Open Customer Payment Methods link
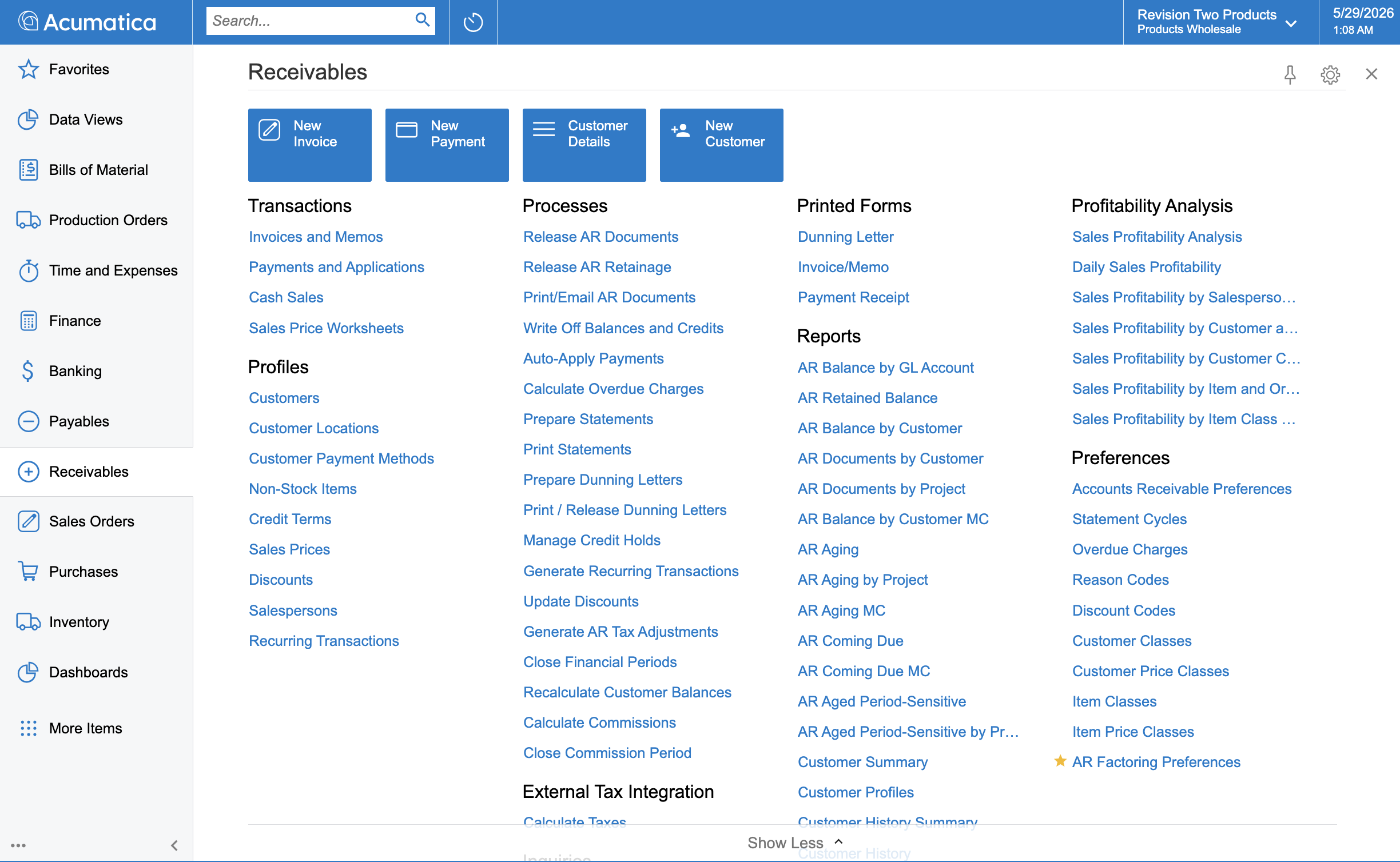Viewport: 1400px width, 862px height. (x=341, y=458)
